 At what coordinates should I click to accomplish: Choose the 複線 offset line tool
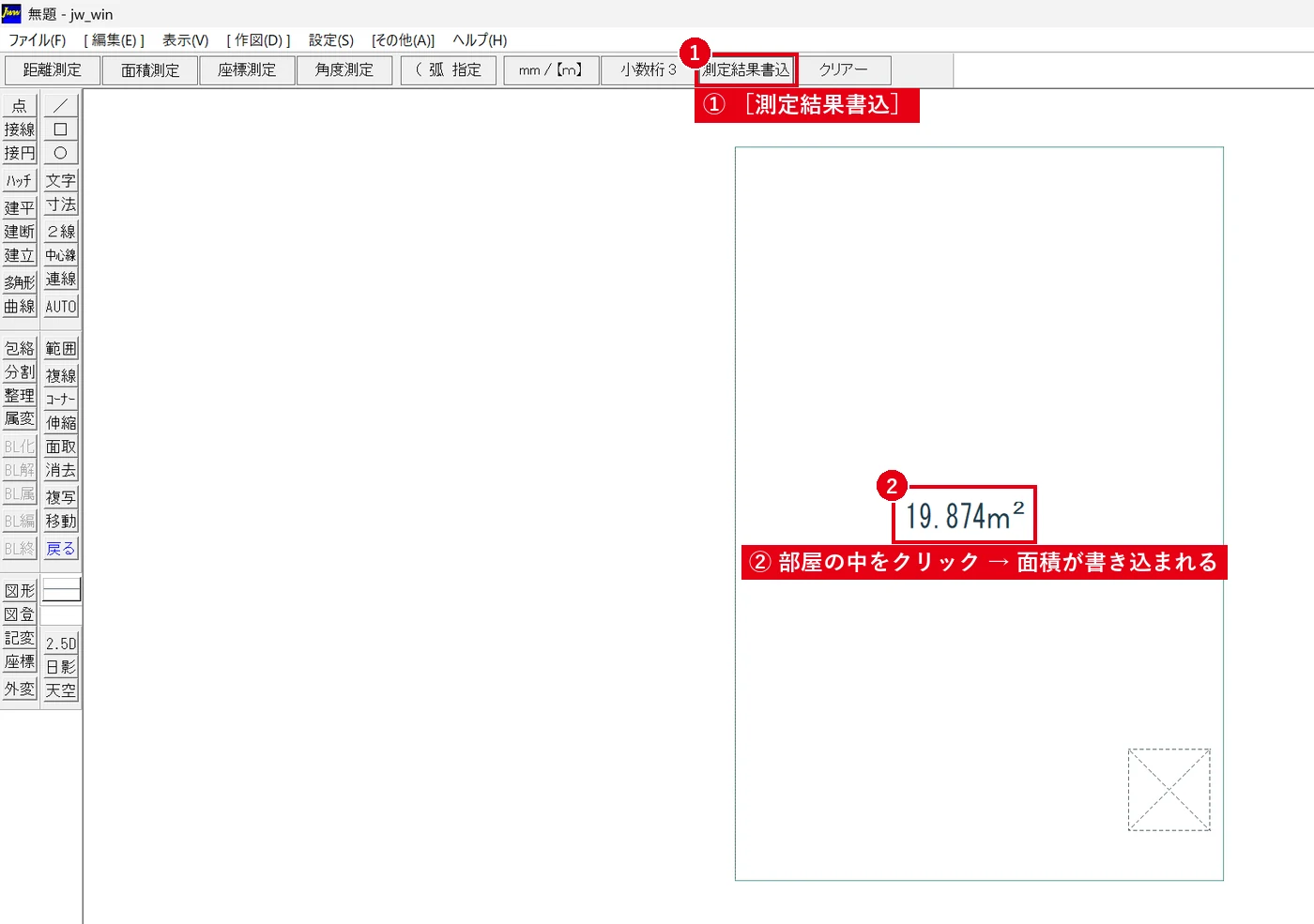click(61, 375)
